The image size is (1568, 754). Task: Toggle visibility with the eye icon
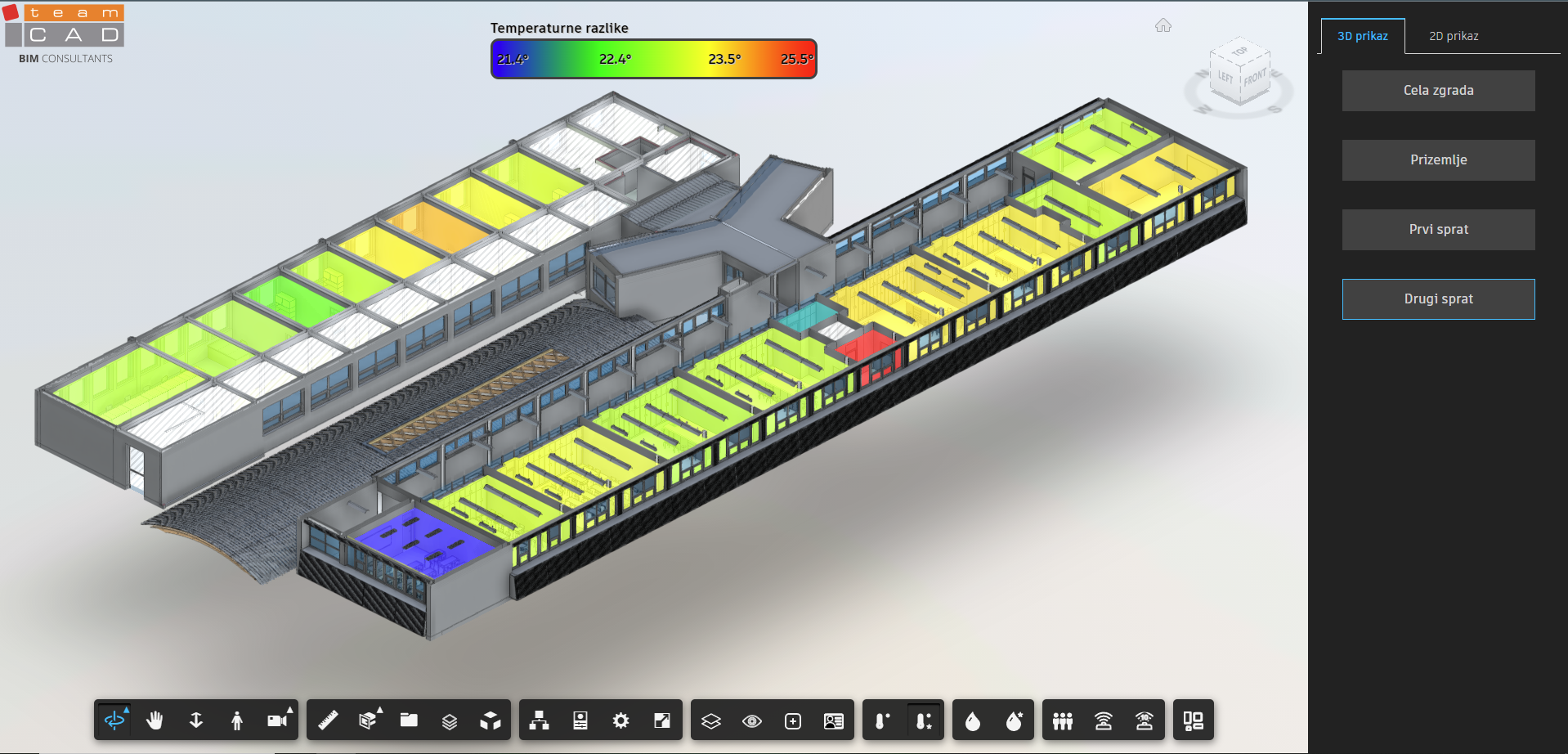752,720
